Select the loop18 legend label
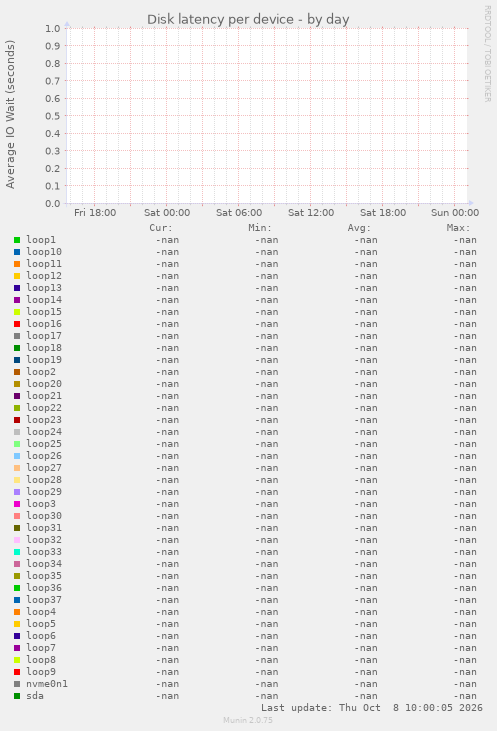The width and height of the screenshot is (497, 731). tap(44, 348)
